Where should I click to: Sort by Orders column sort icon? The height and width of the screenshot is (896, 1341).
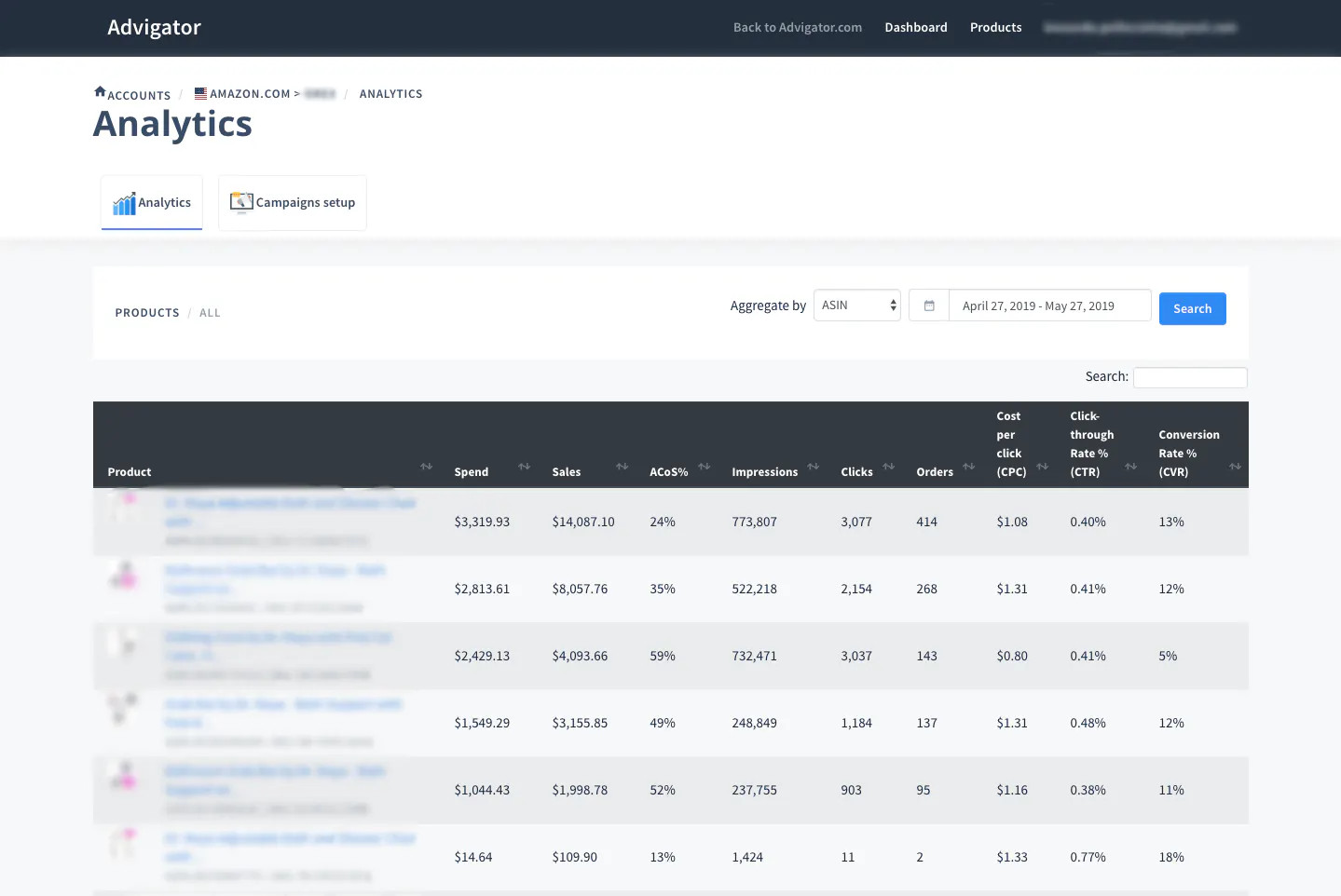(969, 466)
